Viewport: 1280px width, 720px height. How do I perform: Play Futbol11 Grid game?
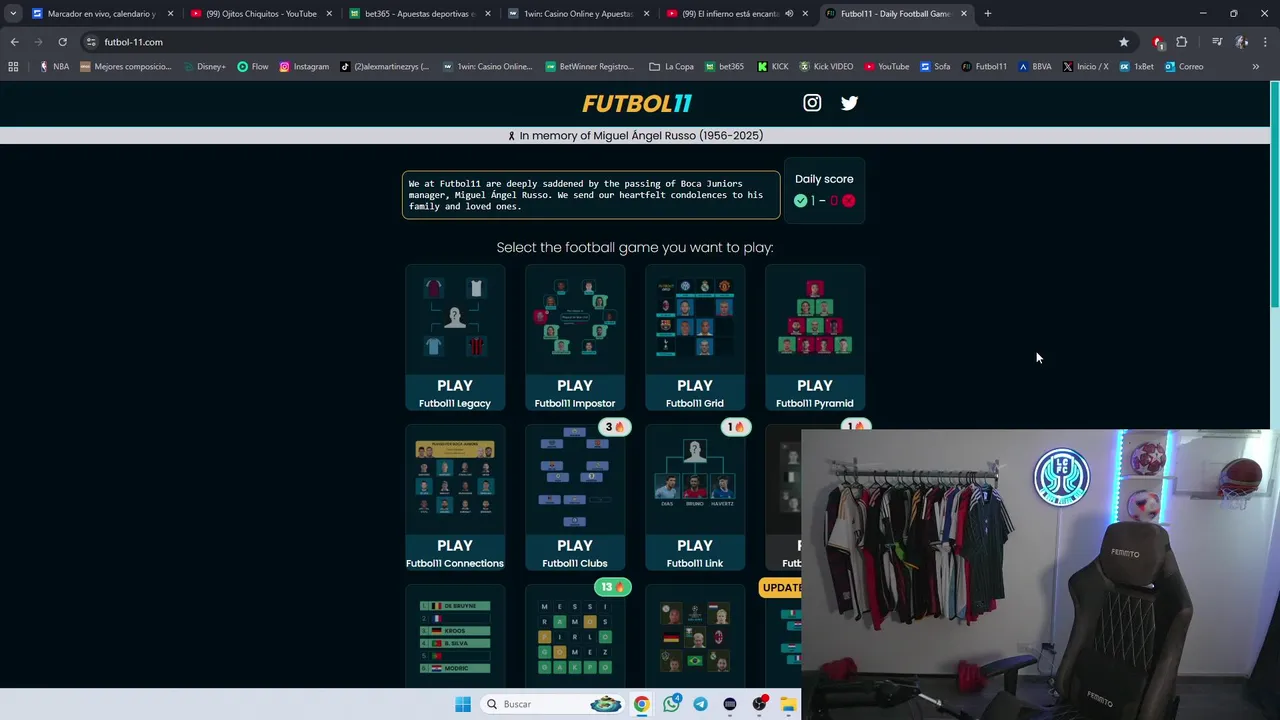point(695,338)
